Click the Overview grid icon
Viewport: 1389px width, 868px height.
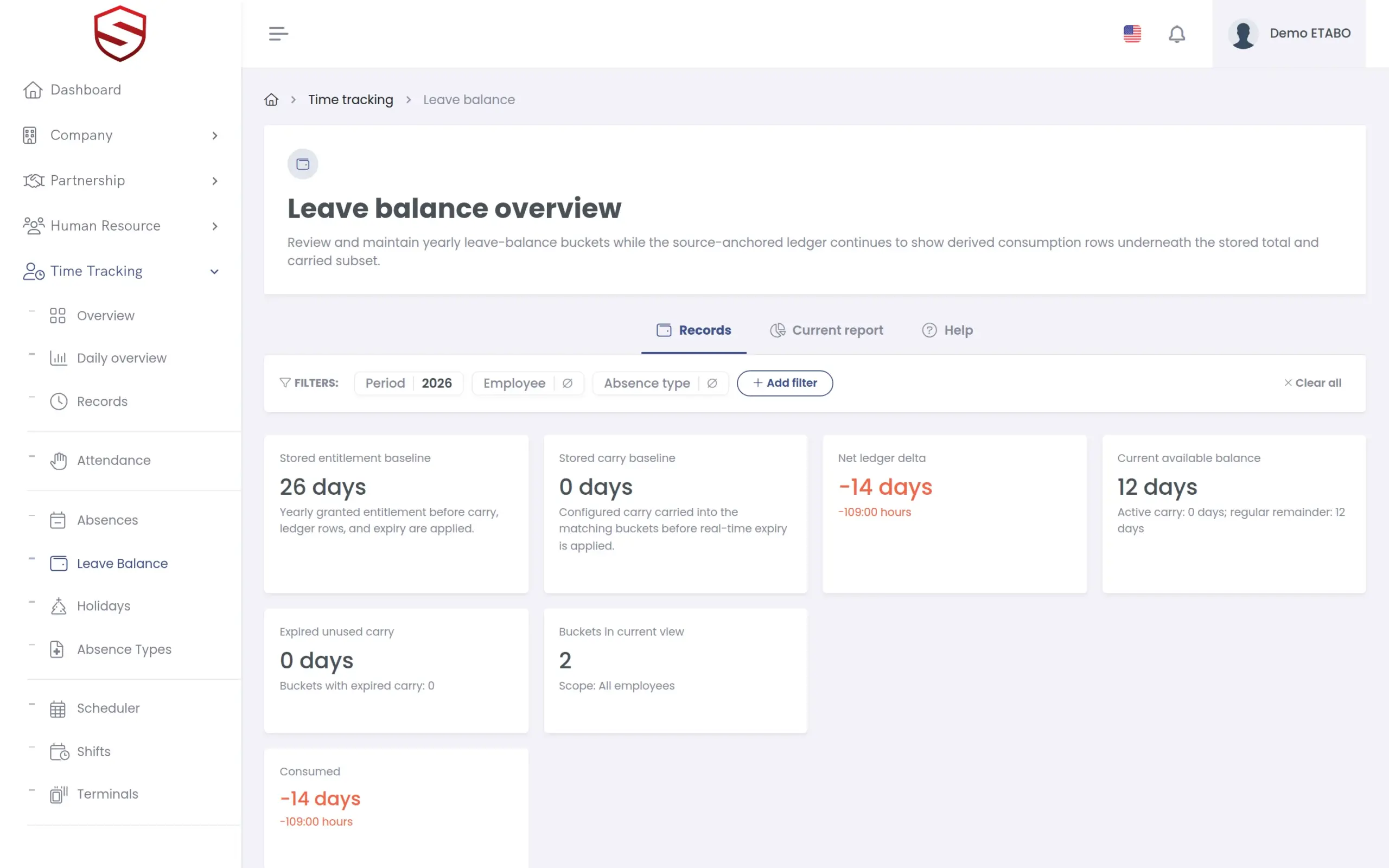(58, 316)
